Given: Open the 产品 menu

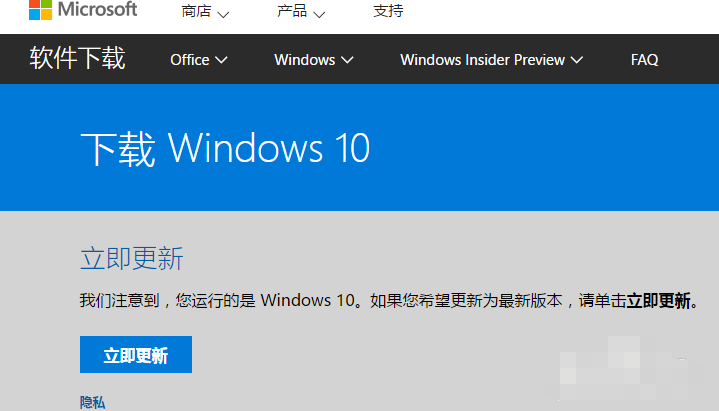Looking at the screenshot, I should point(292,12).
